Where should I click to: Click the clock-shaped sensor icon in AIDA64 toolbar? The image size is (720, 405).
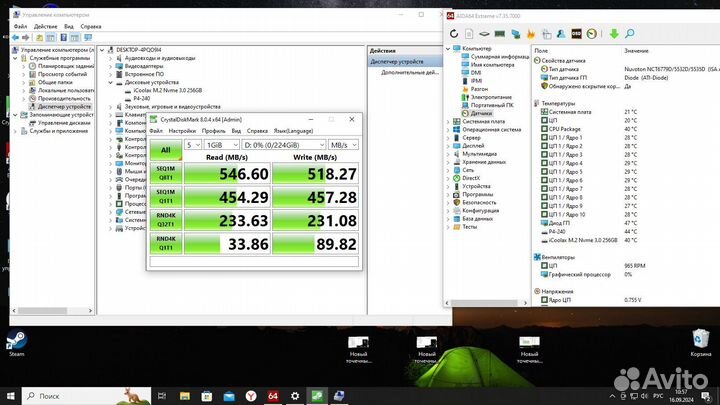592,34
